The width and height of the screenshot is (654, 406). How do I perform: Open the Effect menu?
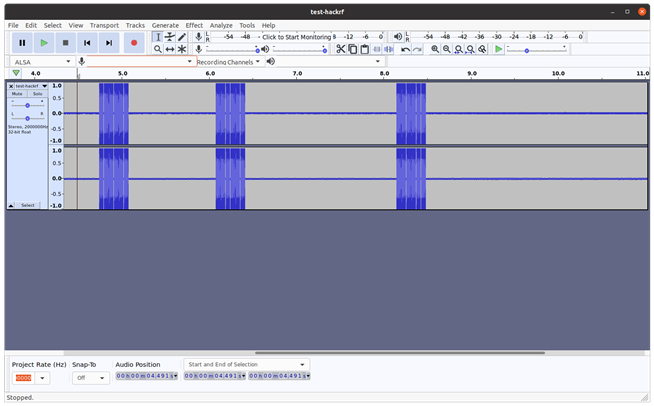click(x=194, y=25)
